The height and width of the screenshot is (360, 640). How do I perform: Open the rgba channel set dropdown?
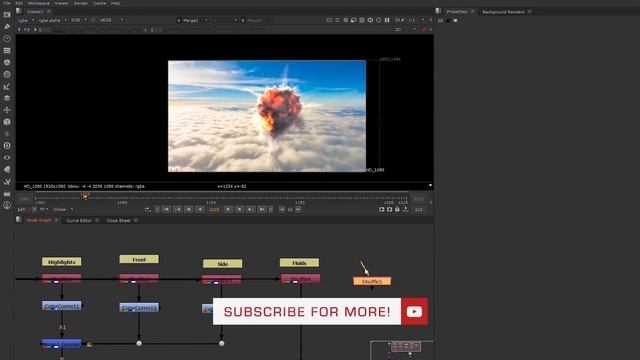pyautogui.click(x=26, y=20)
